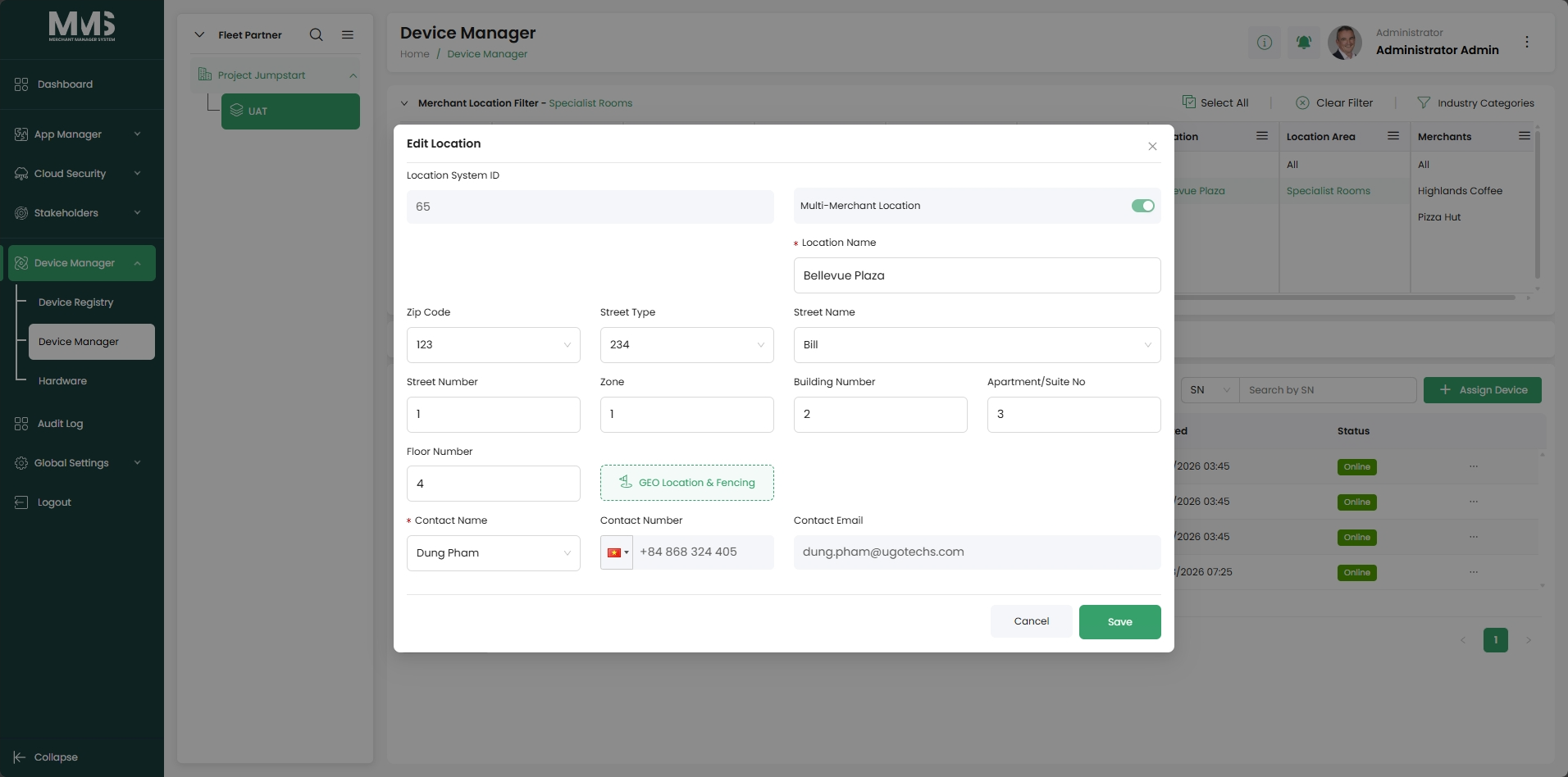Image resolution: width=1568 pixels, height=777 pixels.
Task: Click the Location System ID field
Action: [x=590, y=207]
